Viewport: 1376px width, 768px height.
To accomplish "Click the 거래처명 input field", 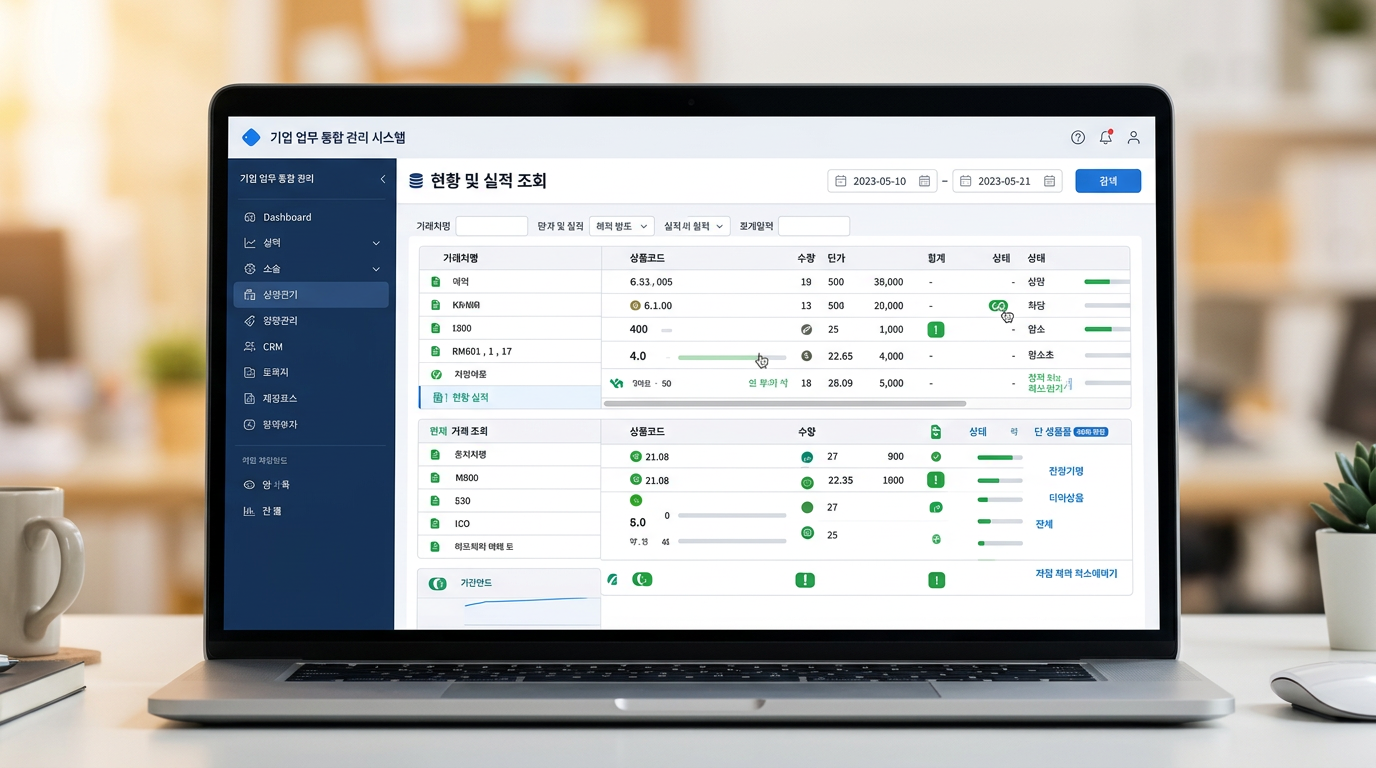I will click(x=491, y=226).
